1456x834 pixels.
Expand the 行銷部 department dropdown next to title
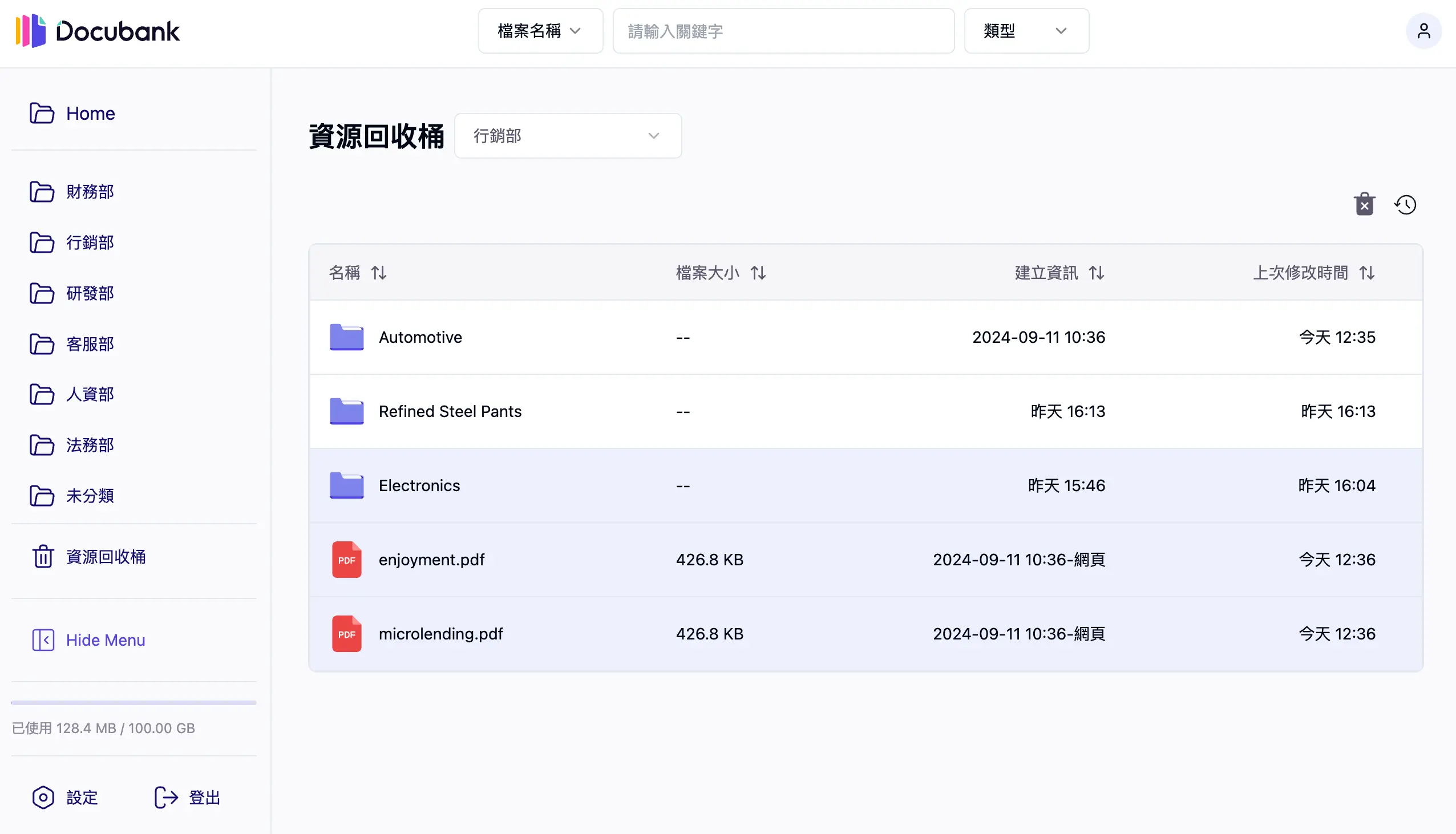click(x=568, y=136)
